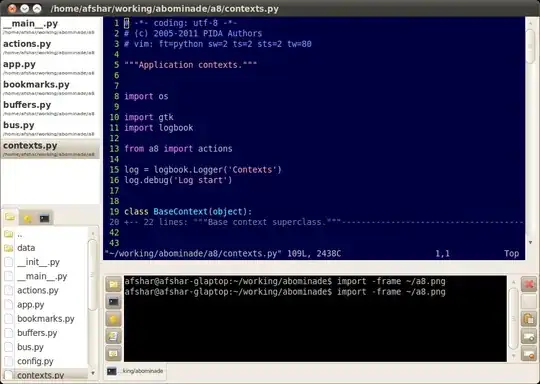Close the terminal with the red X button
Viewport: 540px width, 384px height.
529,284
